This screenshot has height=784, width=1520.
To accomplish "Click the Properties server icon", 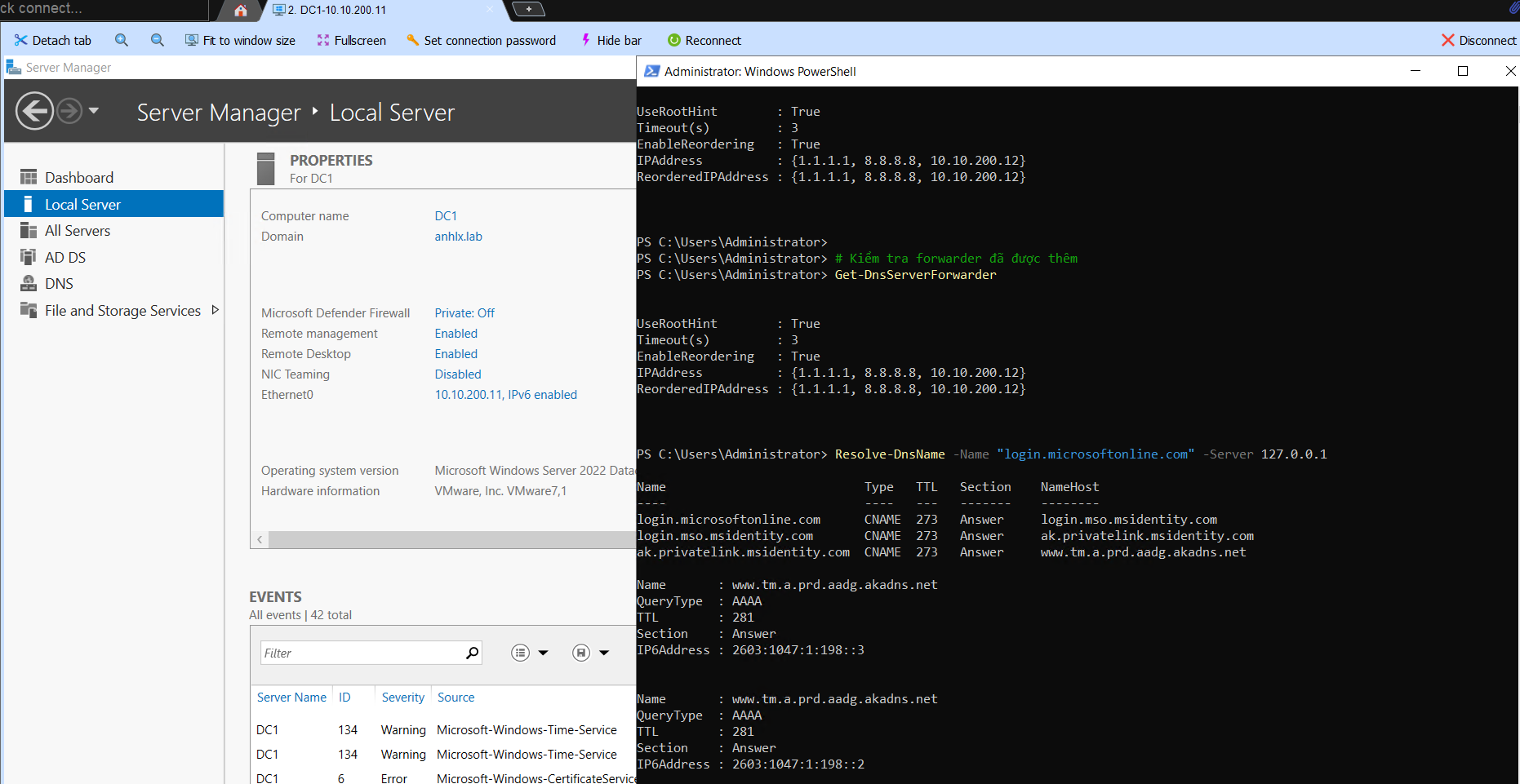I will tap(266, 168).
